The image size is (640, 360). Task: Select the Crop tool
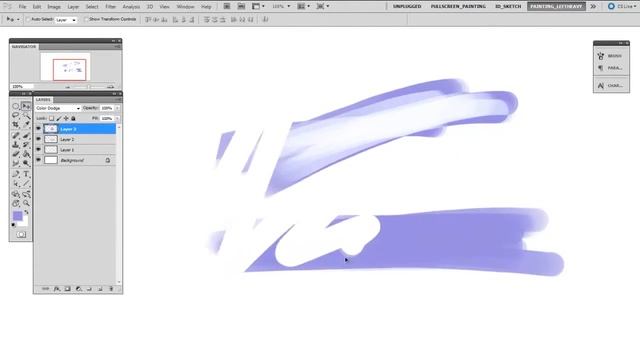coord(16,125)
